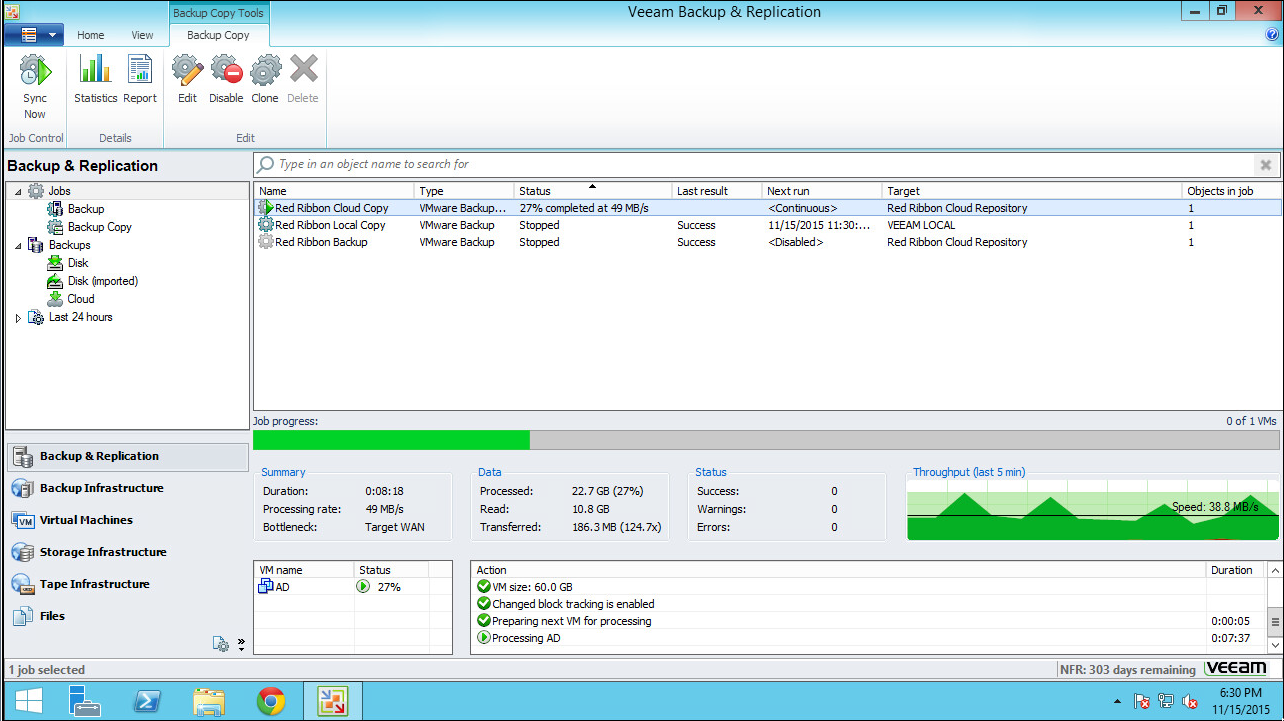The height and width of the screenshot is (721, 1284).
Task: Edit the selected backup copy job
Action: pos(187,80)
